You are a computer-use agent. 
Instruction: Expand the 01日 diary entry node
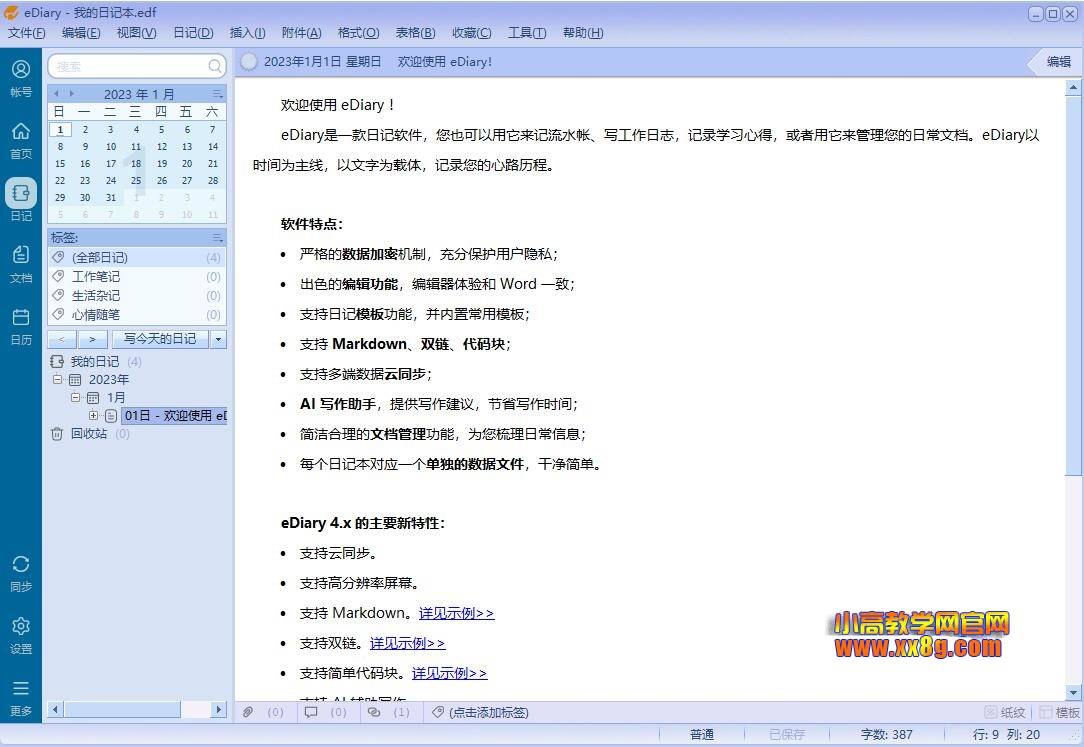93,415
